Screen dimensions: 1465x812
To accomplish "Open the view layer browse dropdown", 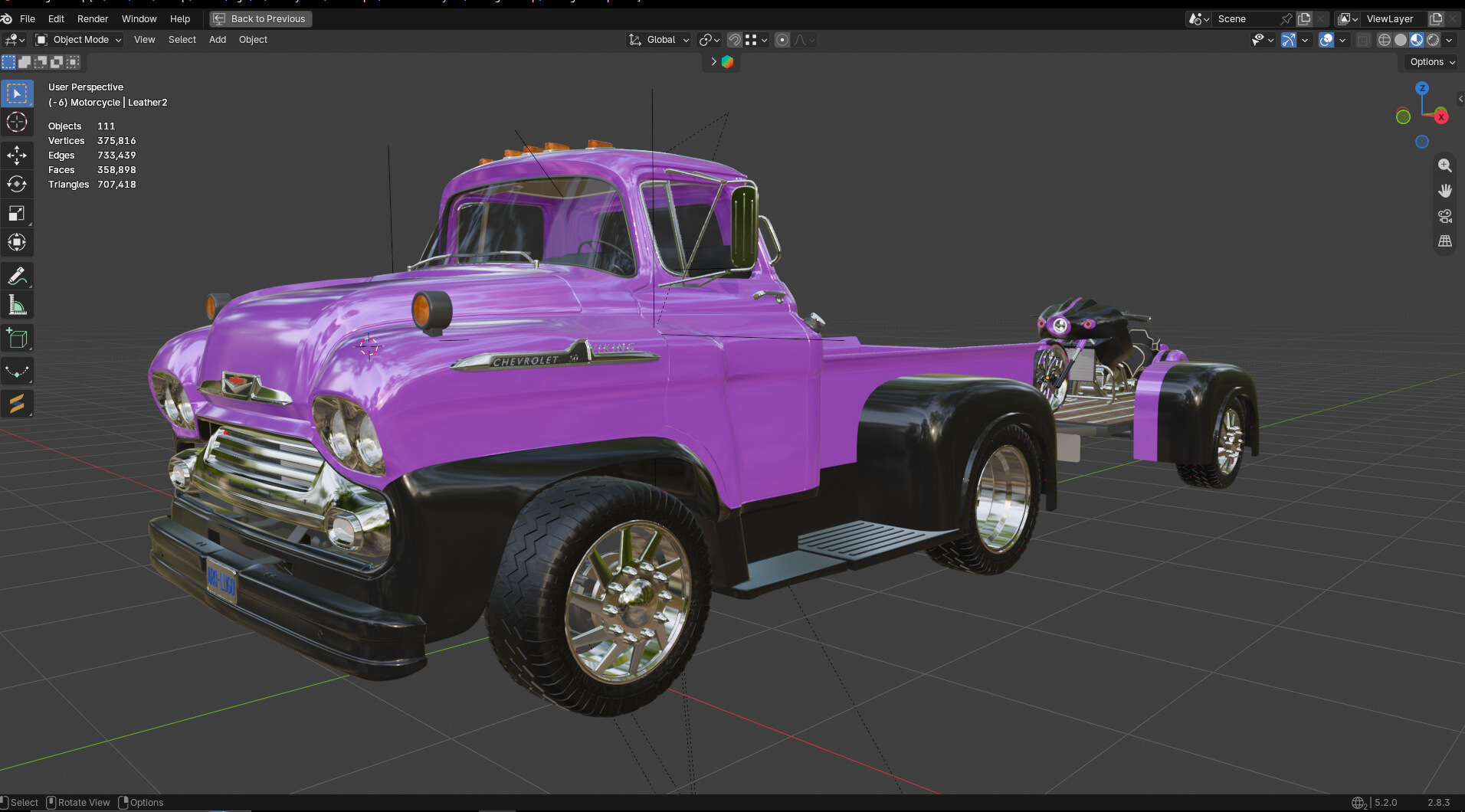I will 1348,18.
